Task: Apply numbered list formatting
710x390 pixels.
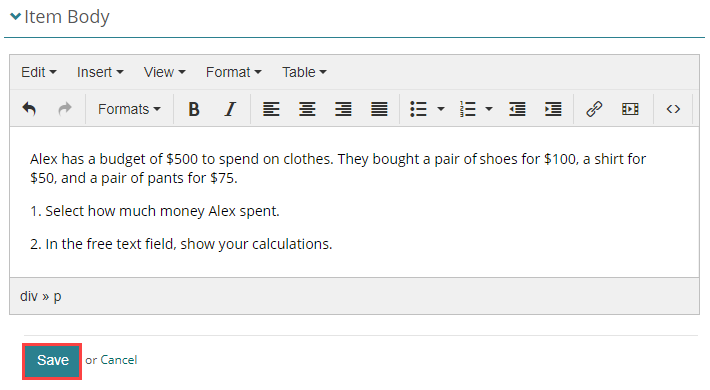Action: click(467, 109)
